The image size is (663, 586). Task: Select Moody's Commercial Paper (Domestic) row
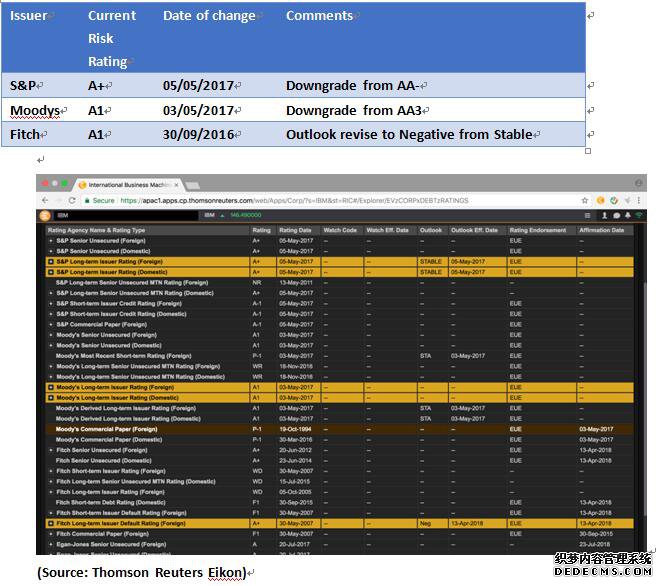(x=340, y=440)
